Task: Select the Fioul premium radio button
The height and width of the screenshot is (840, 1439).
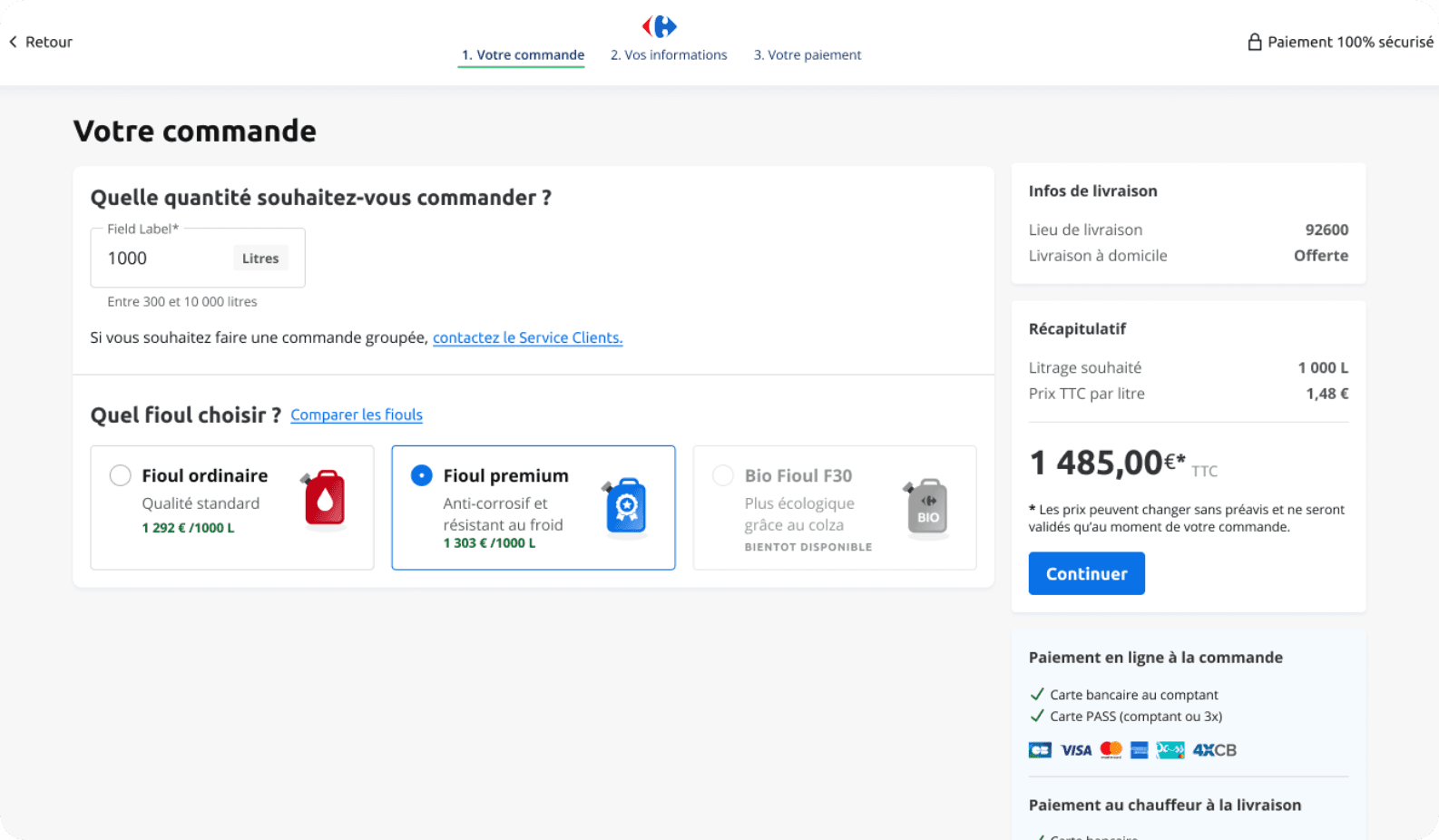Action: click(421, 474)
